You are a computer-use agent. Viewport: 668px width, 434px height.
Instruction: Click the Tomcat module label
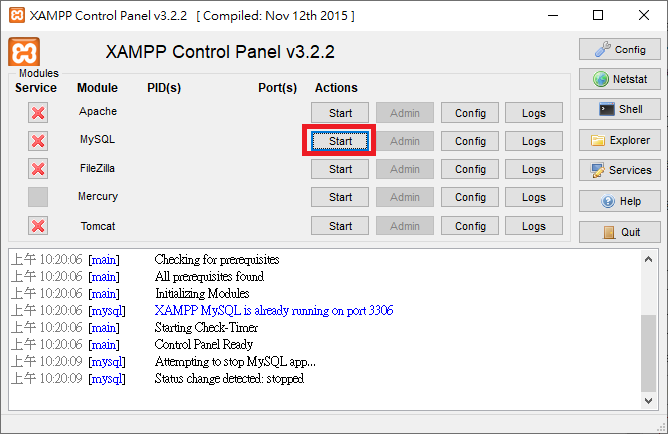tap(98, 226)
